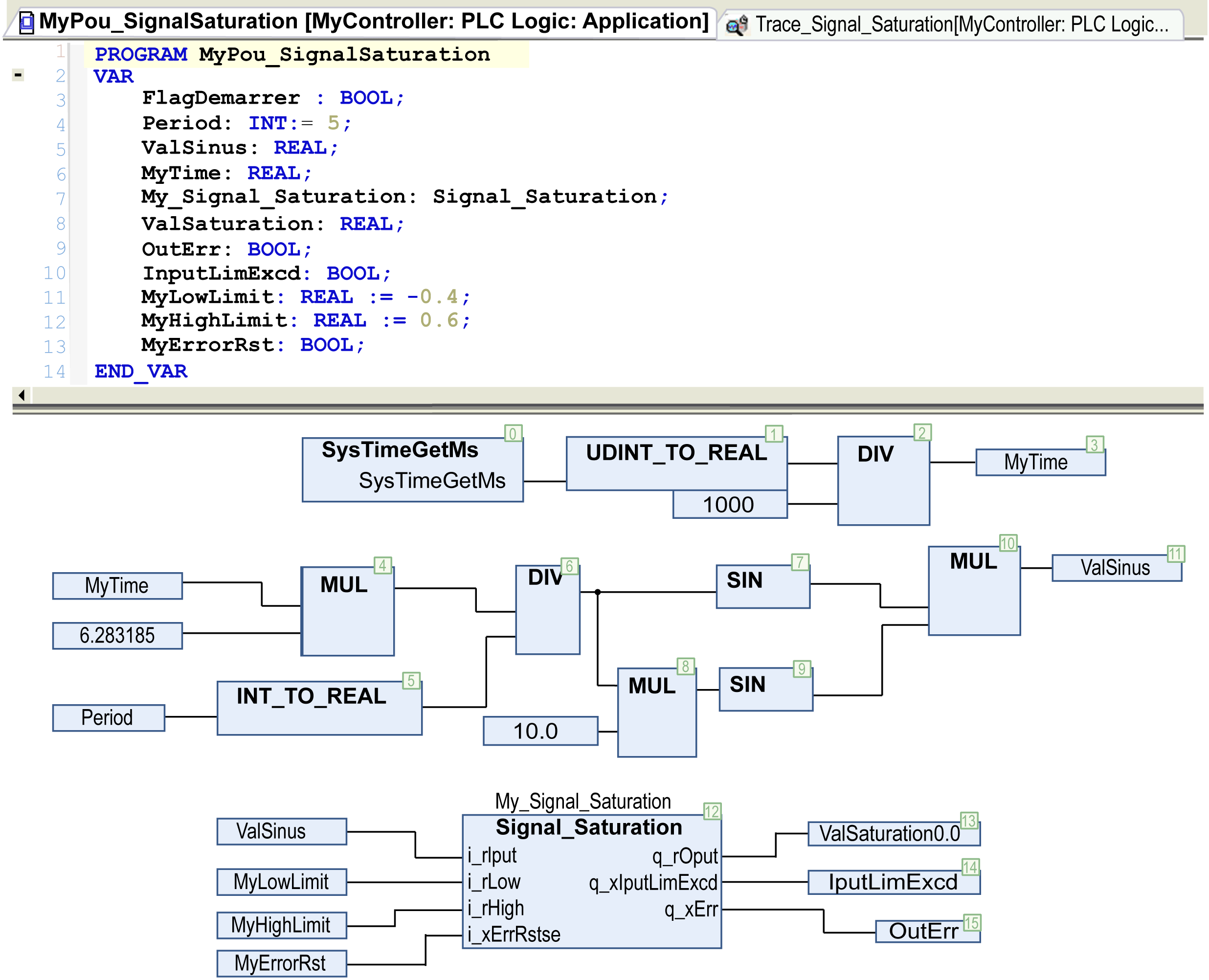Click the Period input variable box
The width and height of the screenshot is (1209, 980).
click(x=109, y=717)
